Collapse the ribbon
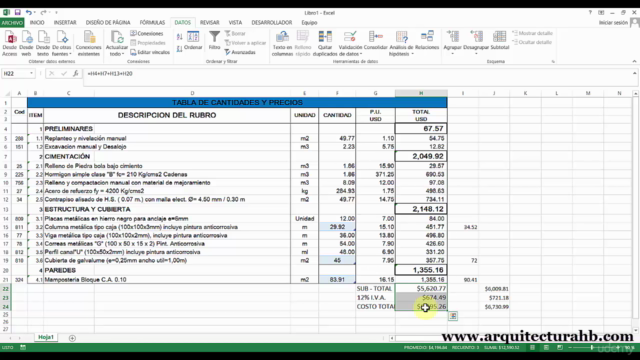Image resolution: width=640 pixels, height=360 pixels. point(635,61)
